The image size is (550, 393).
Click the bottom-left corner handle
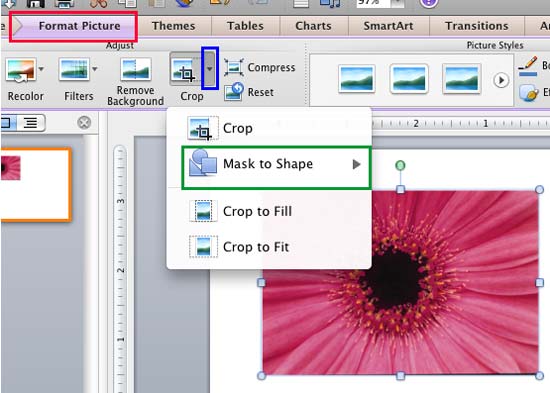pos(261,376)
